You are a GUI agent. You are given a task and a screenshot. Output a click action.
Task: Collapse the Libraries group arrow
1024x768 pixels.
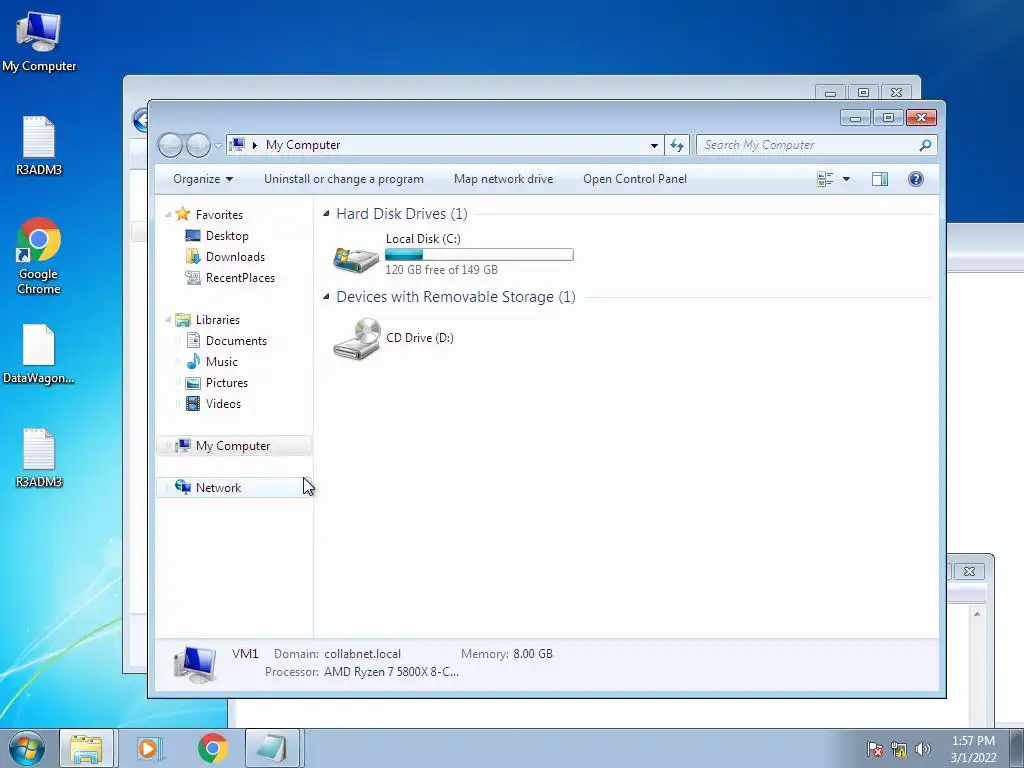[x=168, y=319]
